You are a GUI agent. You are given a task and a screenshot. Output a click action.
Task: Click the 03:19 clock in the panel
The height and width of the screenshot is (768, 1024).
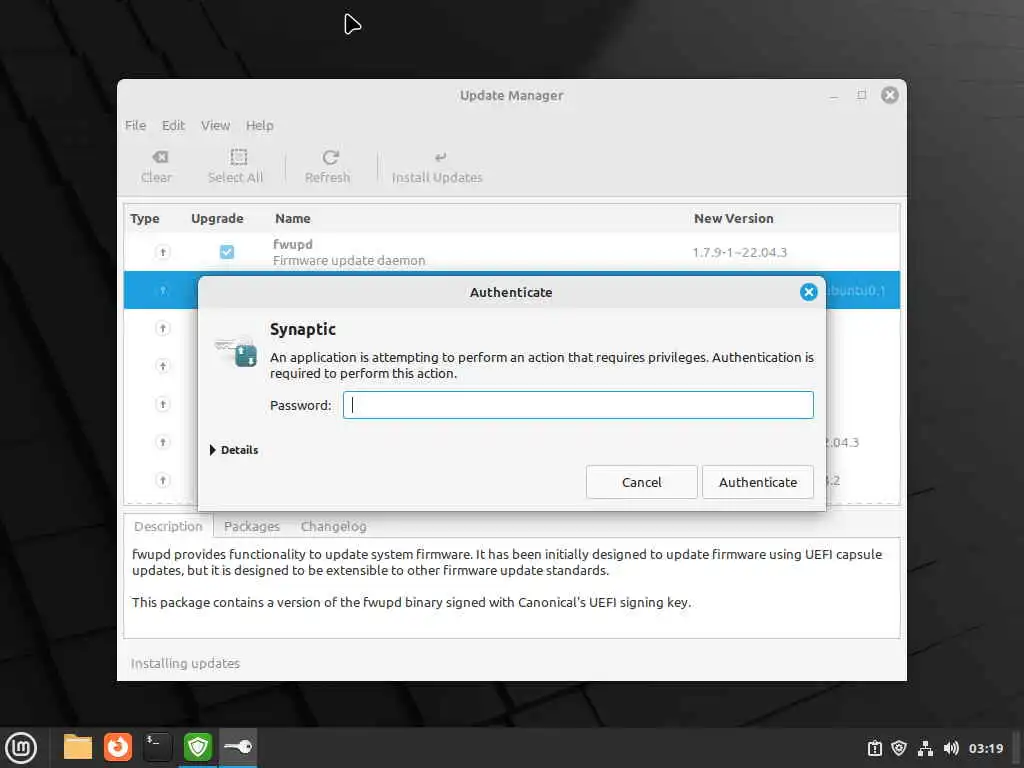point(985,748)
